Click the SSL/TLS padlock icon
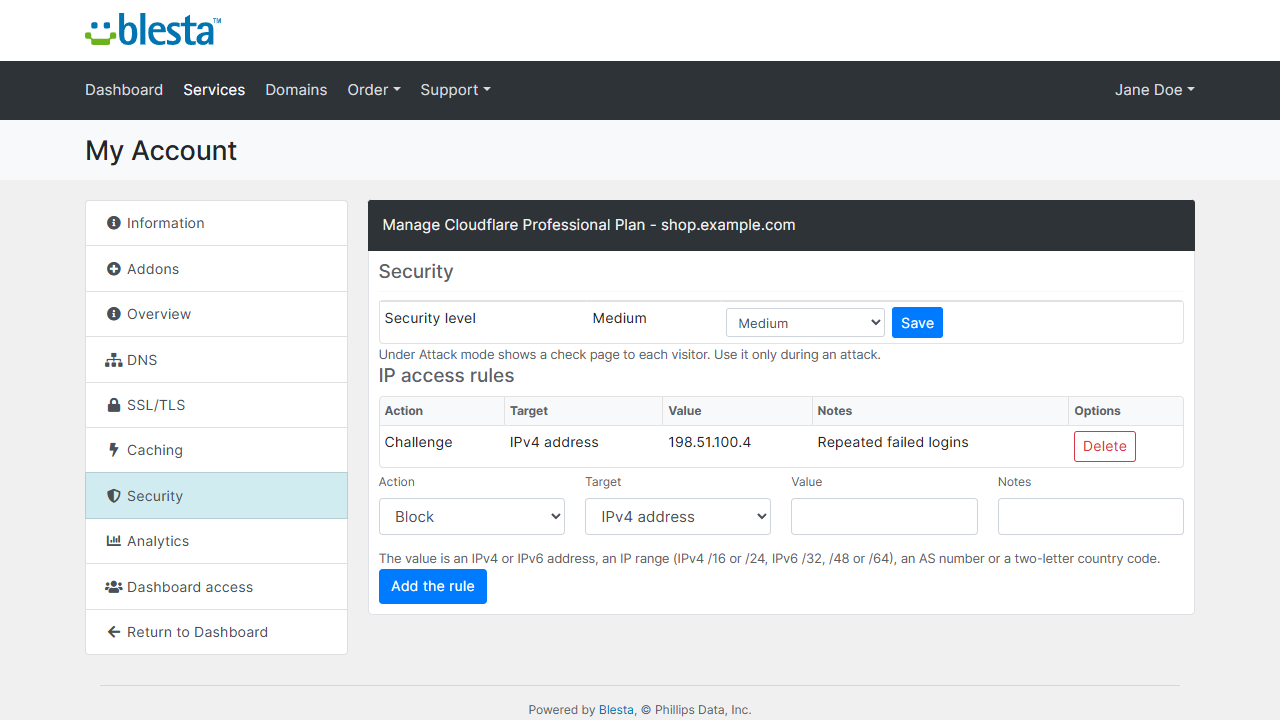Screen dimensions: 1280x720 tap(114, 405)
